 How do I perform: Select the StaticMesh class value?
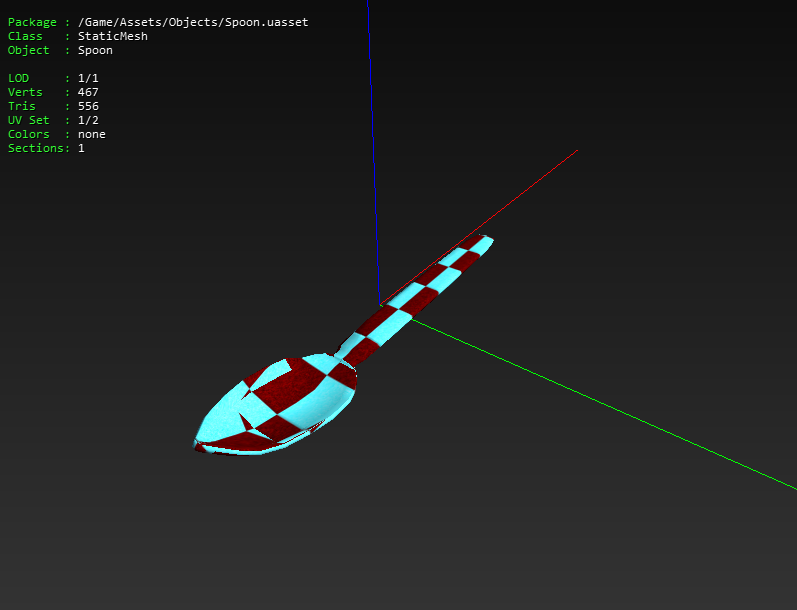(x=113, y=36)
